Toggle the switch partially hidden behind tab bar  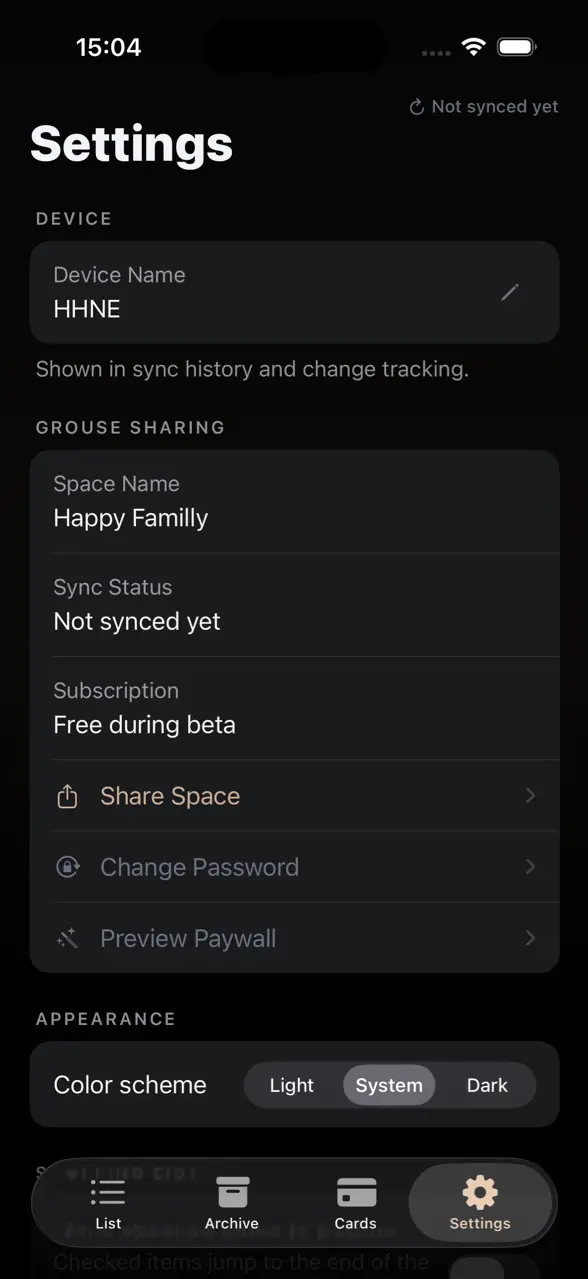(477, 1268)
